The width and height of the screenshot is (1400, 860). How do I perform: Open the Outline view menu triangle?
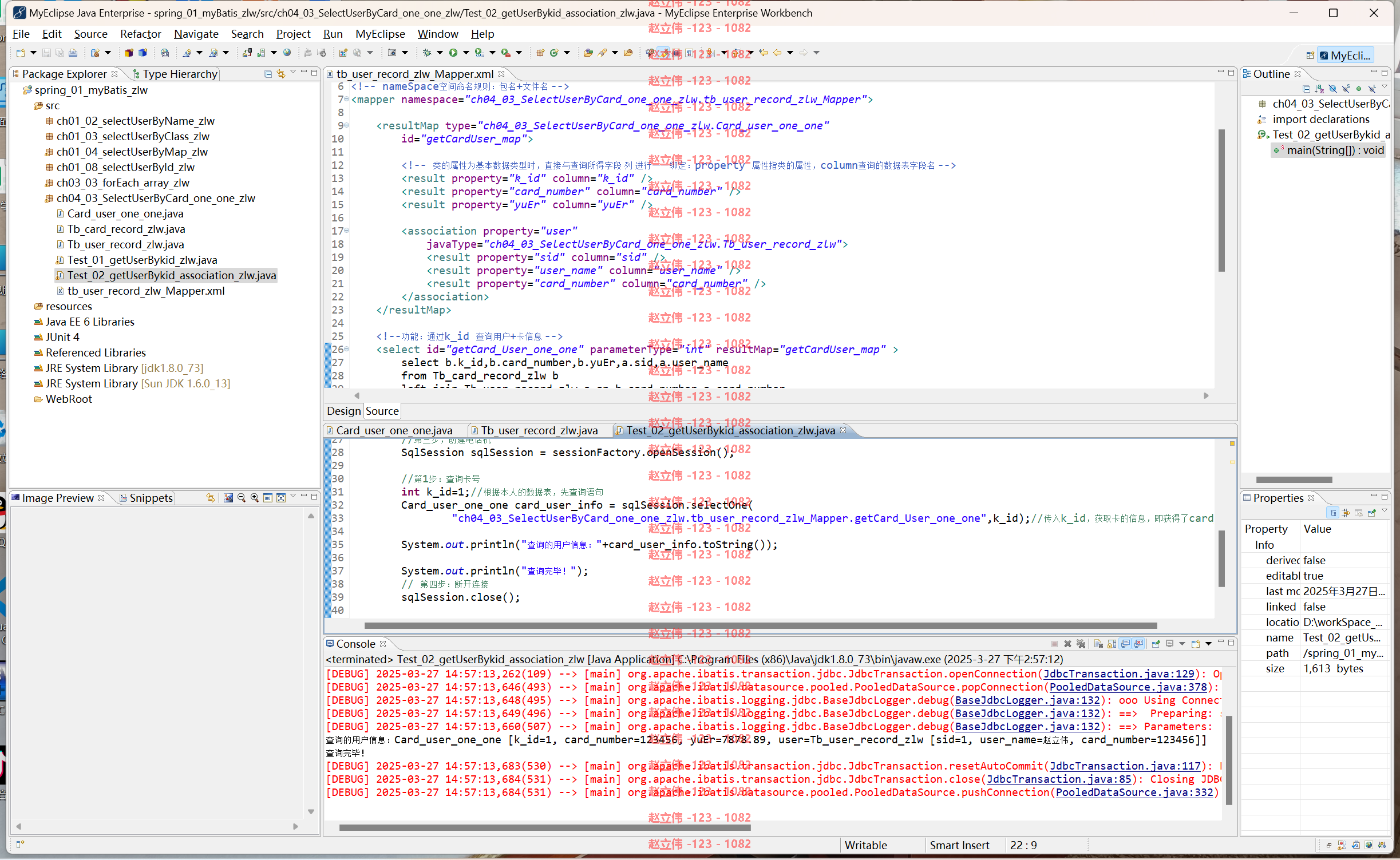1385,87
